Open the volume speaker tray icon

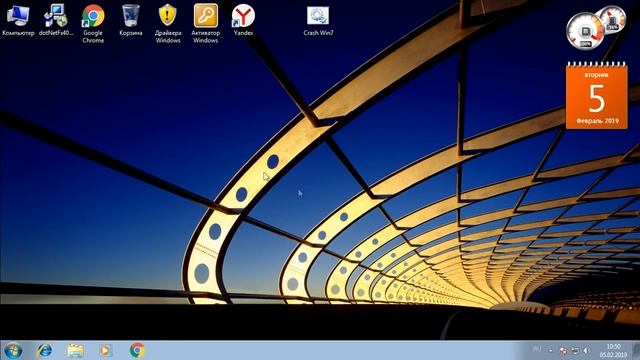tap(587, 351)
